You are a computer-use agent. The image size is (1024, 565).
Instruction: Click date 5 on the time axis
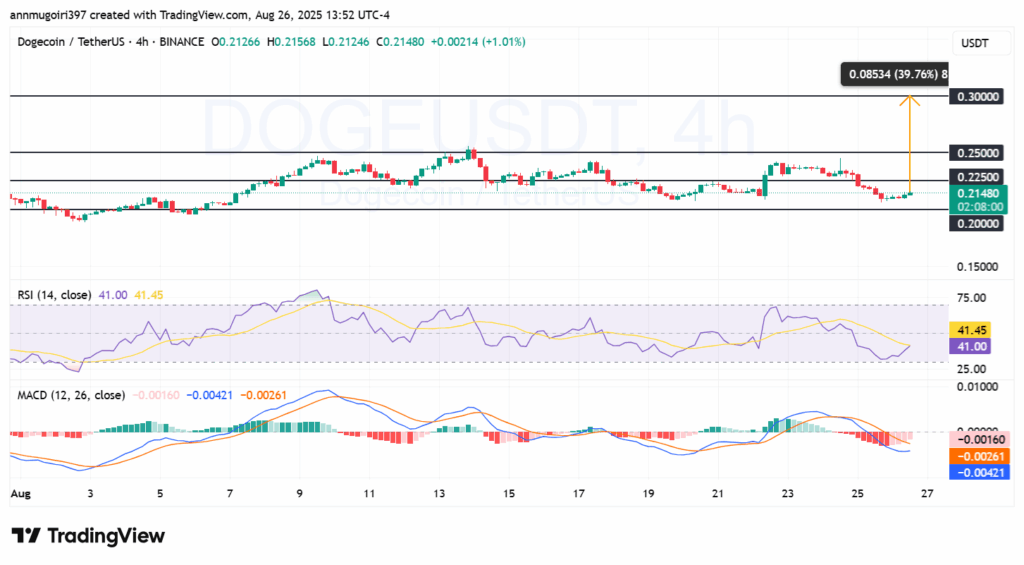pyautogui.click(x=160, y=494)
